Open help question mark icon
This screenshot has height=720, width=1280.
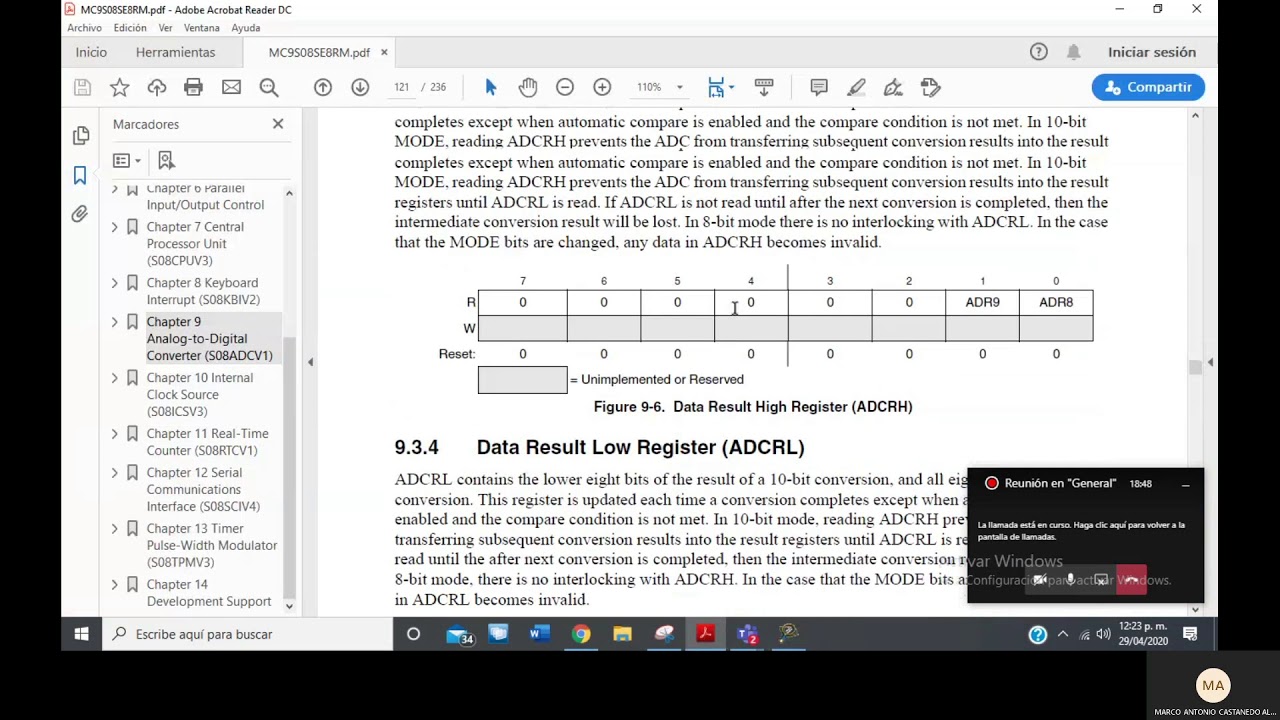(1039, 52)
